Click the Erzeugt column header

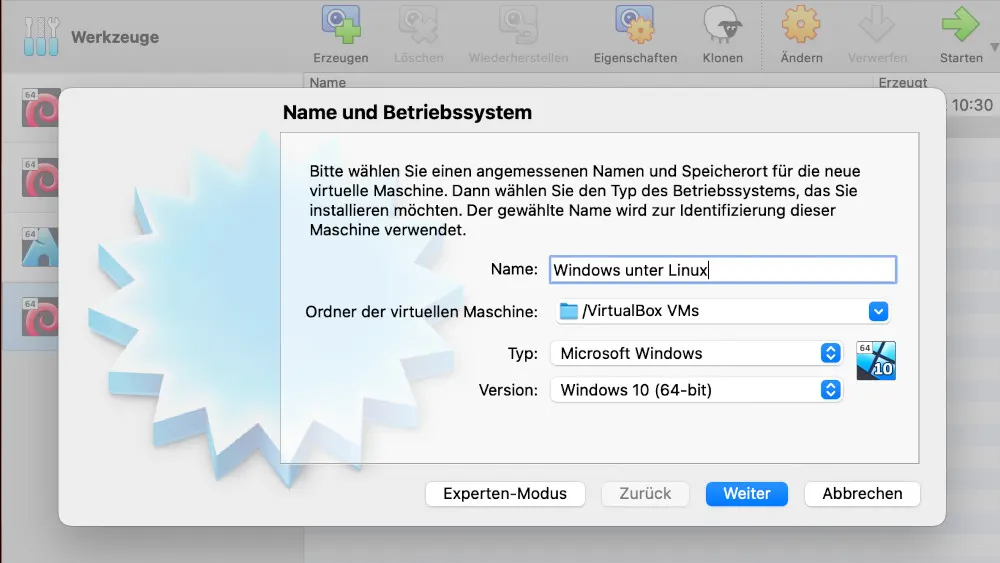pyautogui.click(x=902, y=82)
